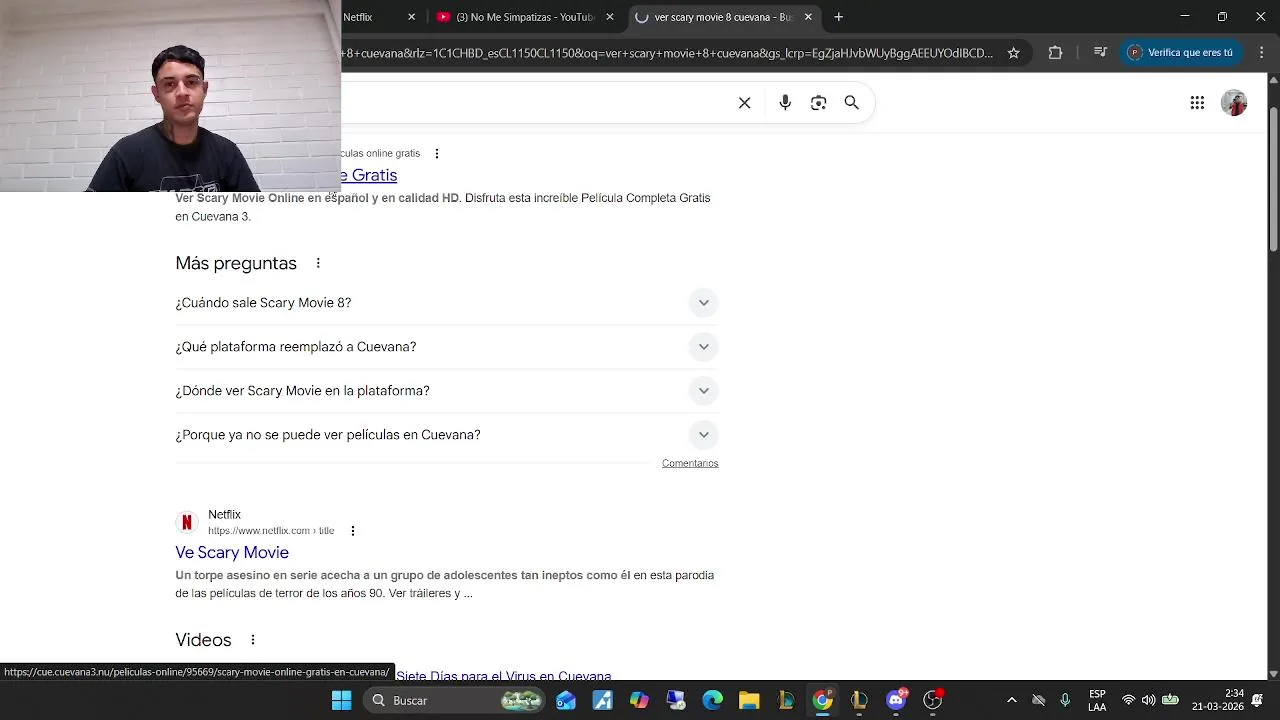The image size is (1280, 720).
Task: Open the Ve Scary Movie Netflix link
Action: [x=232, y=552]
